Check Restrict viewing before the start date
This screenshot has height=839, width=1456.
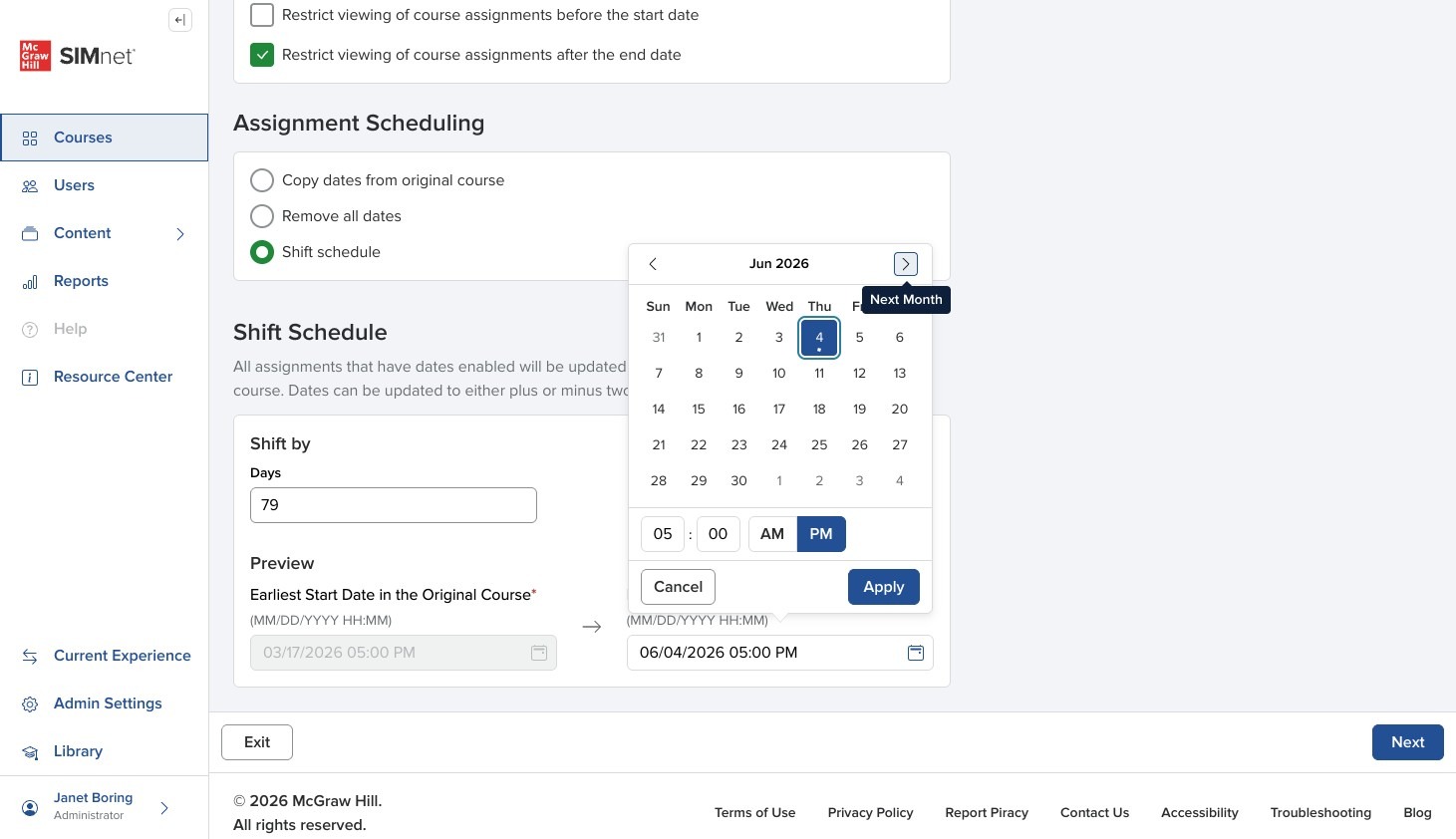[x=262, y=15]
